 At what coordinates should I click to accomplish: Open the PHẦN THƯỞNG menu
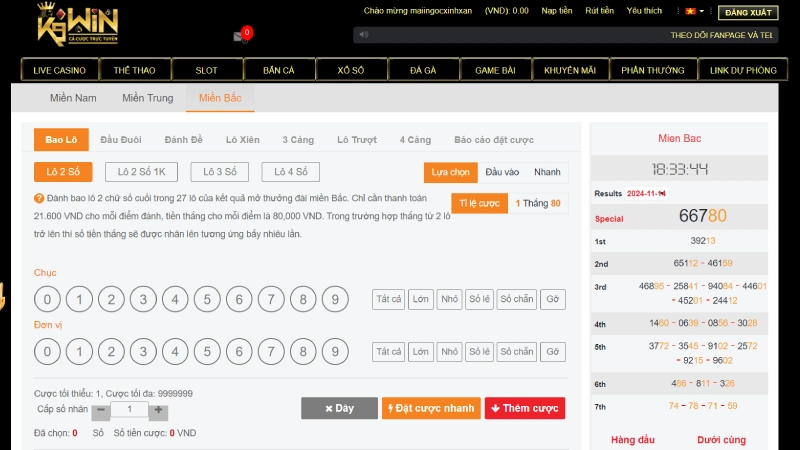coord(653,70)
